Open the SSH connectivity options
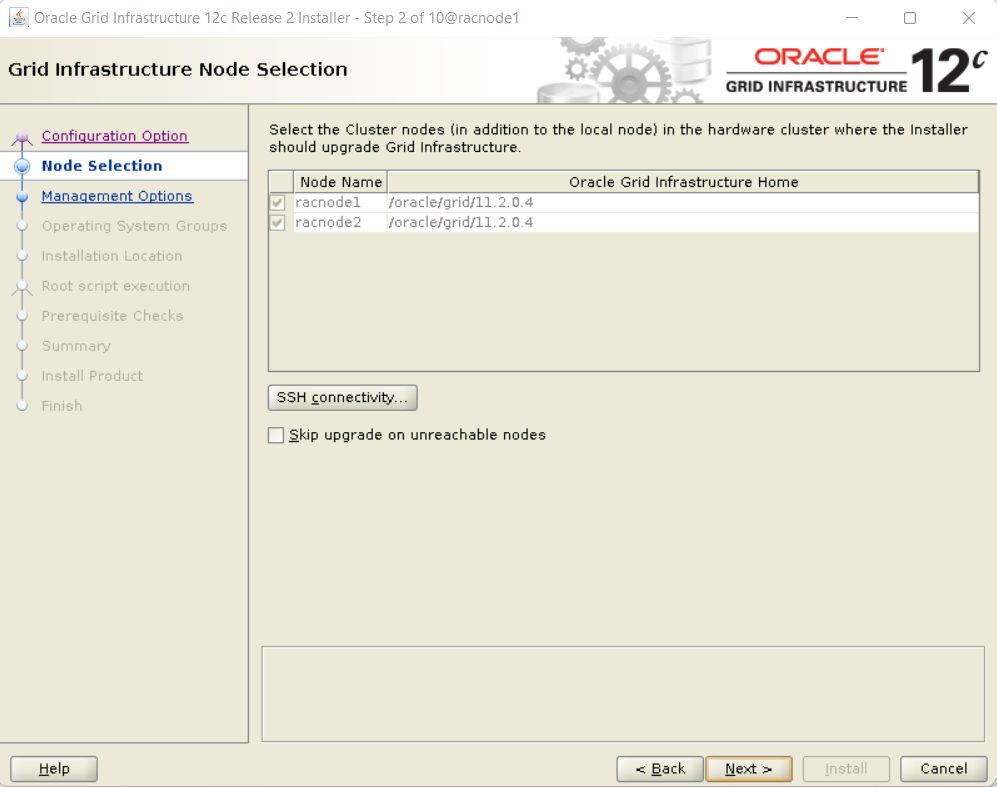 pos(343,397)
